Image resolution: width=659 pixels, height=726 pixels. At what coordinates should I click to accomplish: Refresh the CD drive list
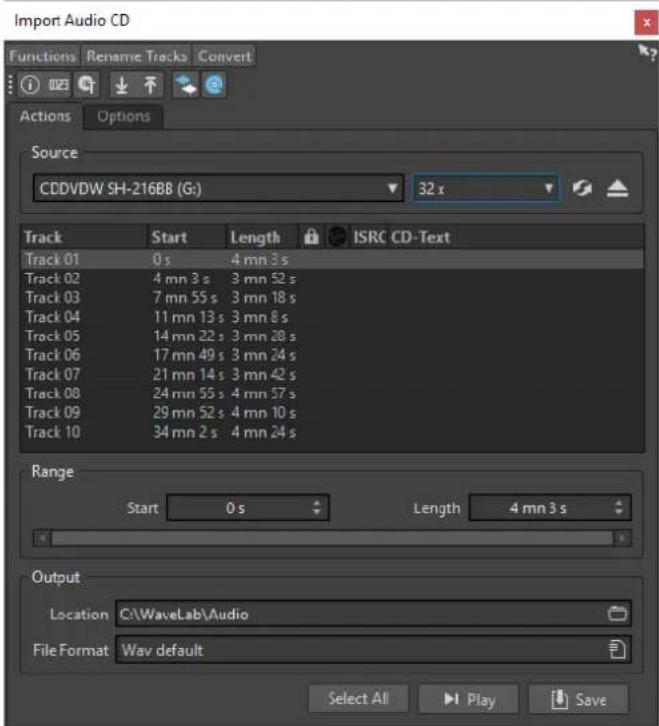coord(582,188)
